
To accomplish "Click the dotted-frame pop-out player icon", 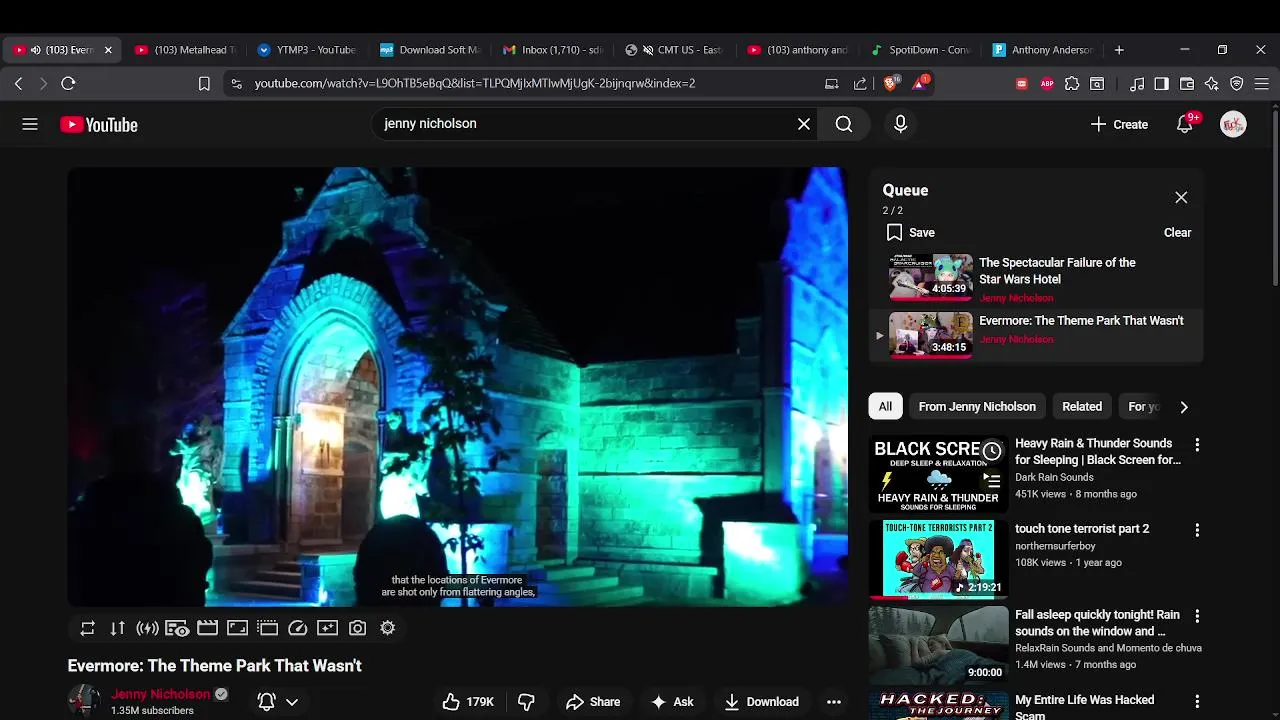I will [x=267, y=628].
